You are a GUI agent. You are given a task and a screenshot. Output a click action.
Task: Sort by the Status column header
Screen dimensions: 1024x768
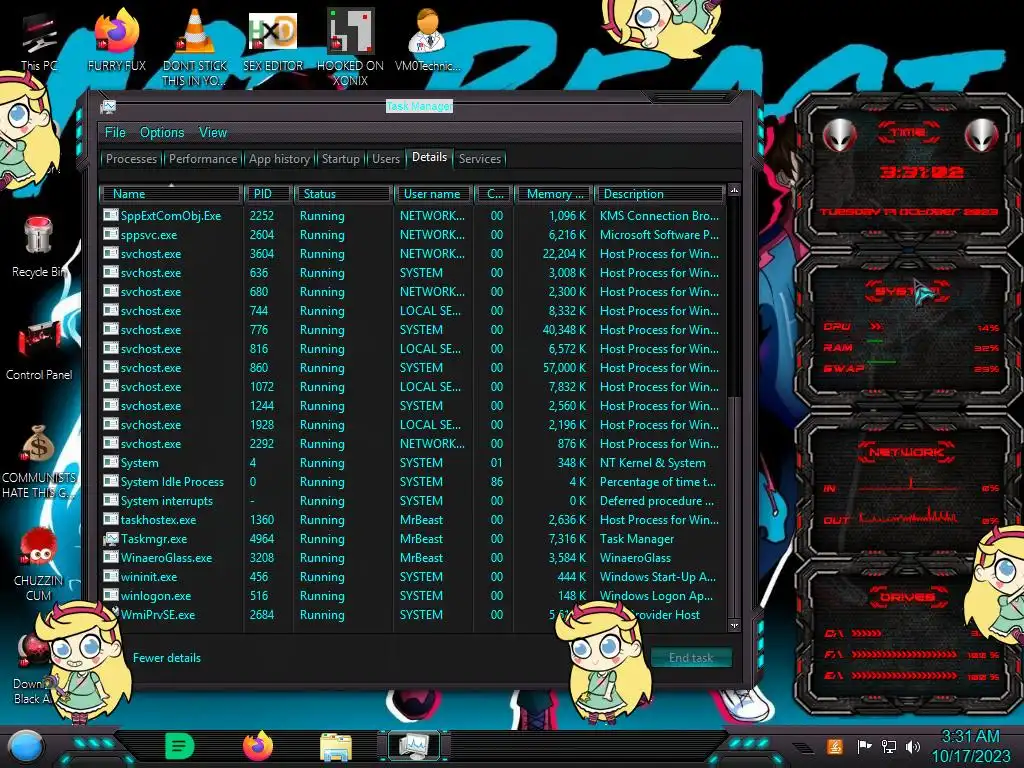click(x=343, y=194)
